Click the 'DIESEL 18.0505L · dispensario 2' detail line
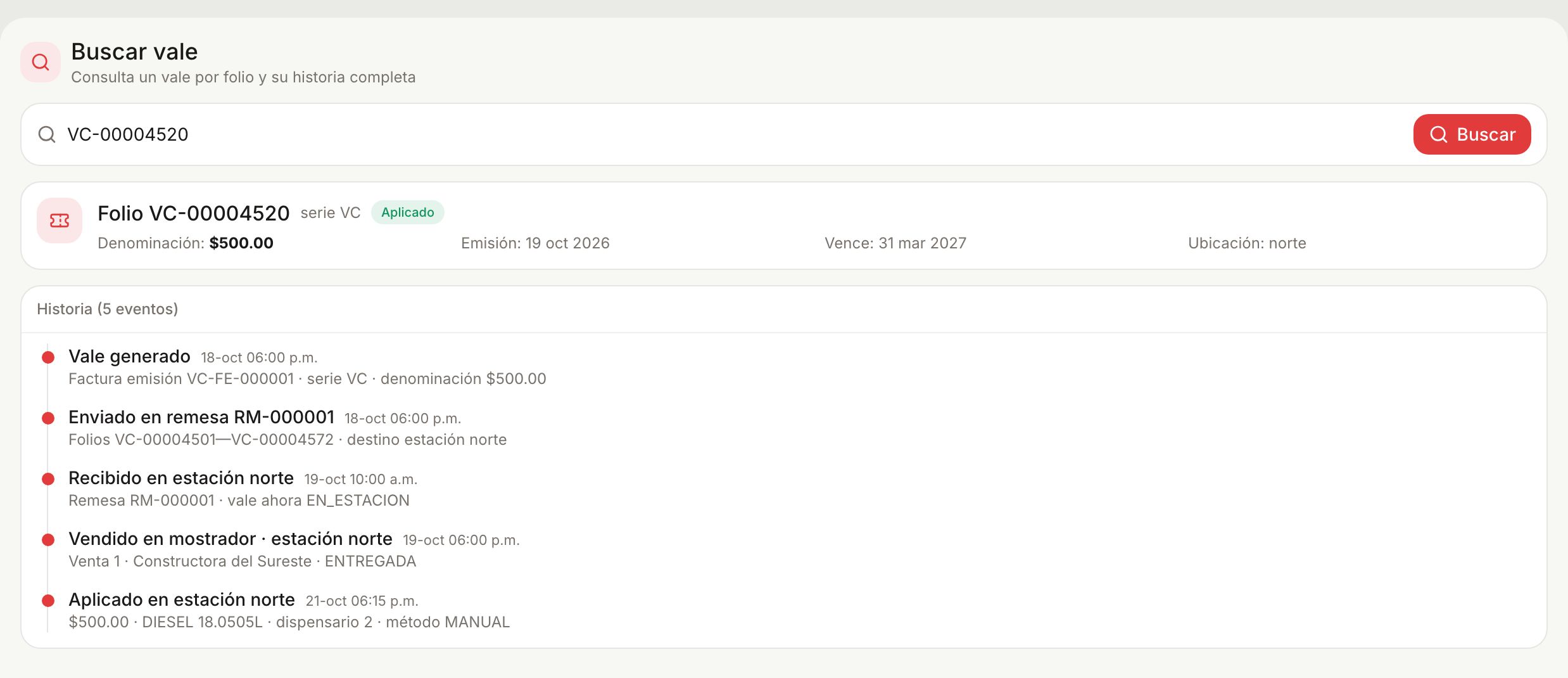Screen dimensions: 1568x678 [289, 622]
